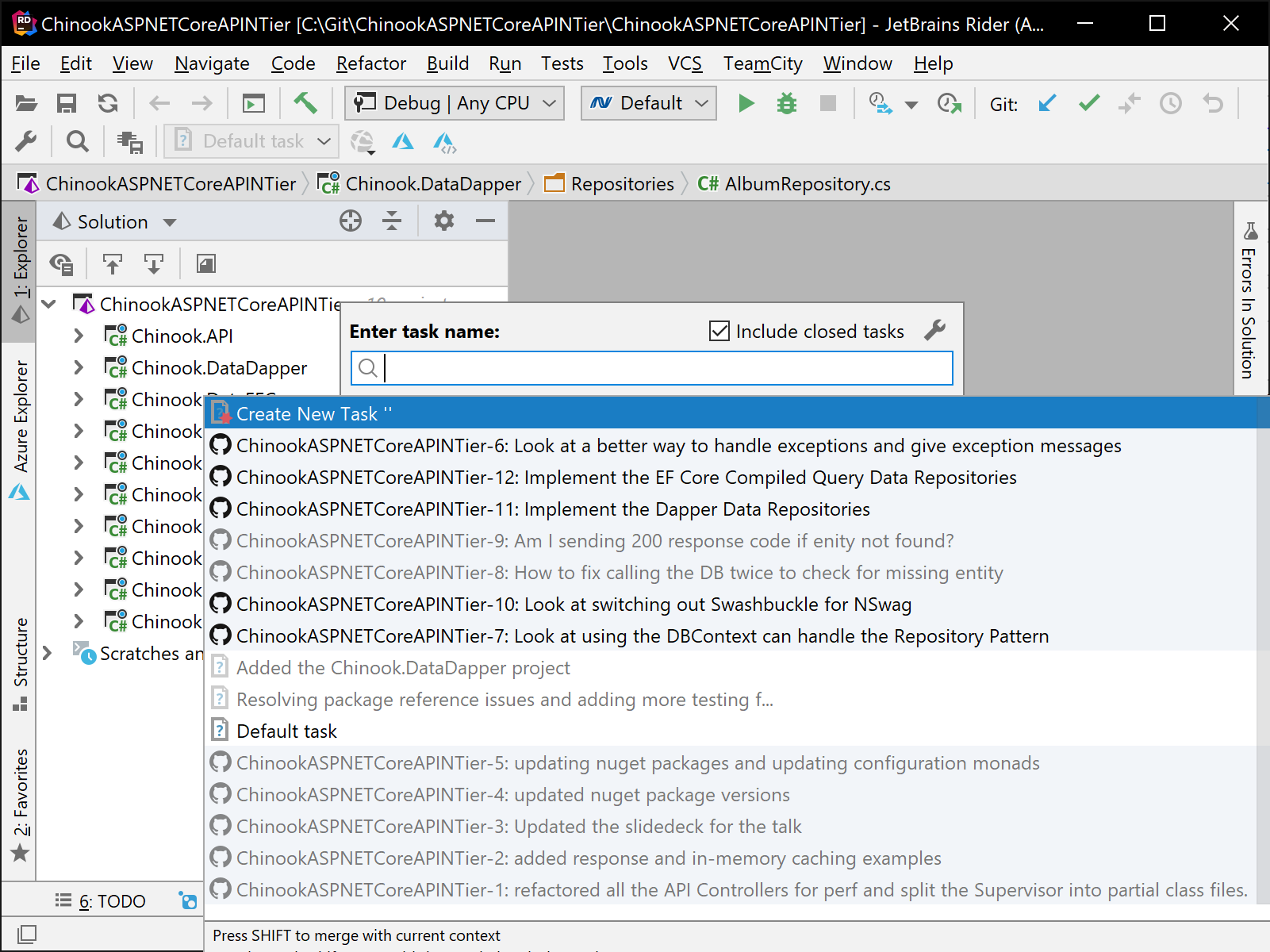Click the Forward navigation arrow
This screenshot has width=1270, height=952.
(x=201, y=103)
